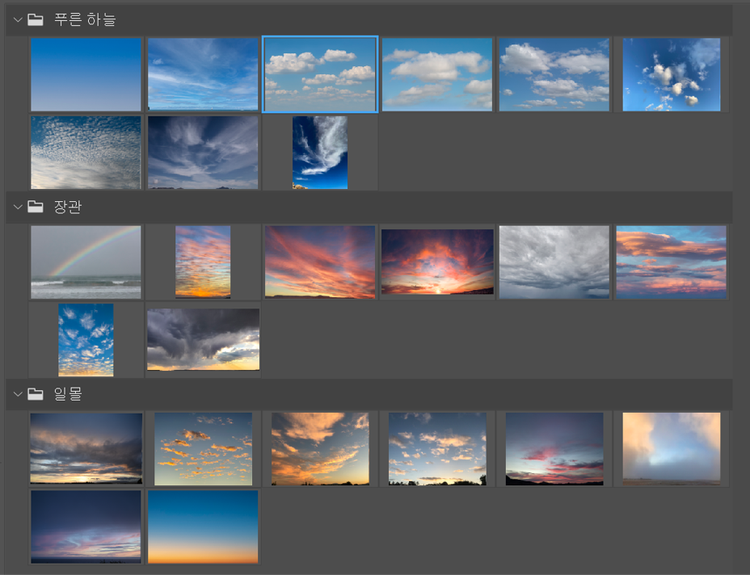Screen dimensions: 750x575
Task: Select the mackerel altocumulus rippled sky
Action: pos(86,152)
